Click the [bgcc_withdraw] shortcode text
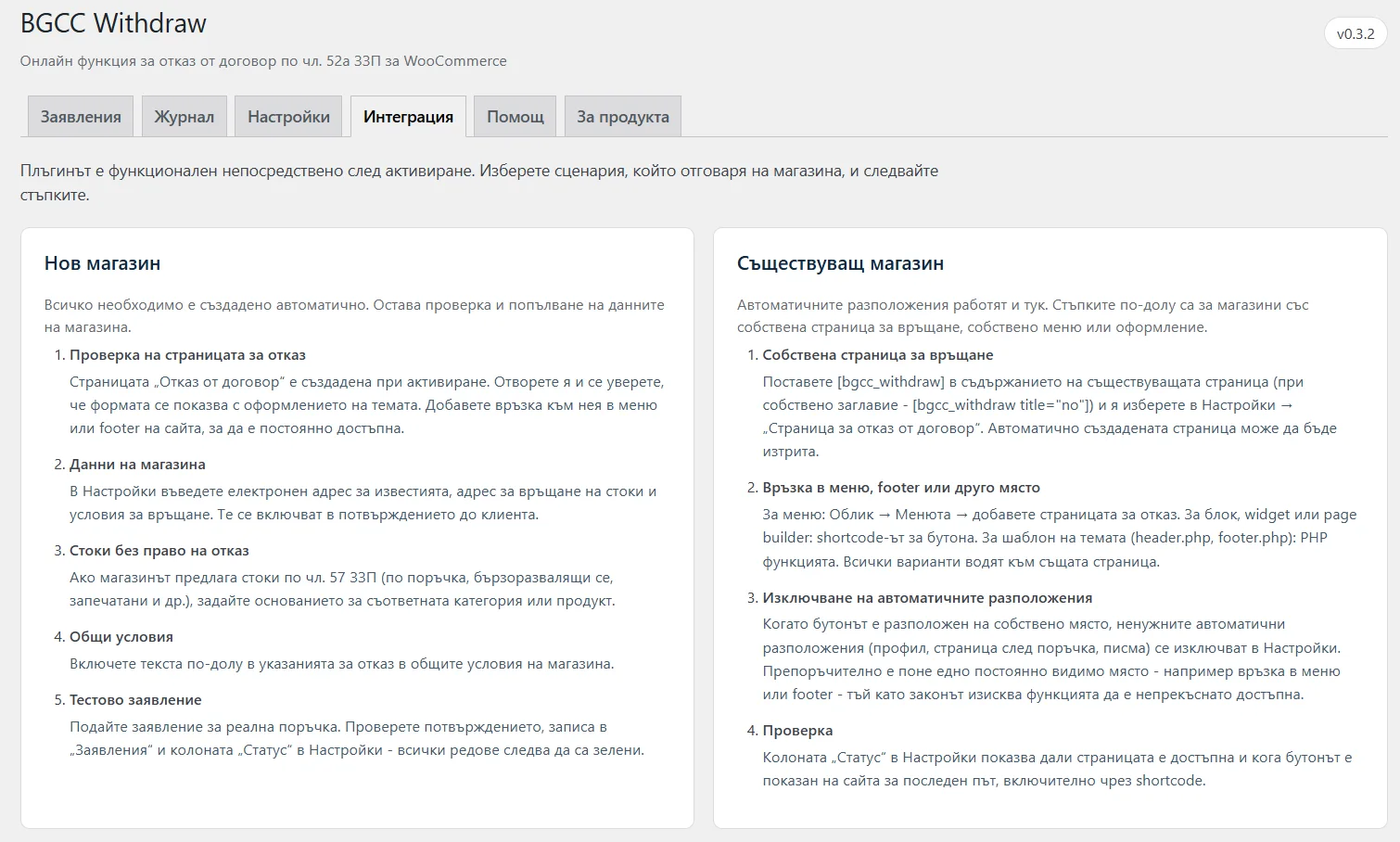This screenshot has width=1400, height=842. (x=891, y=381)
